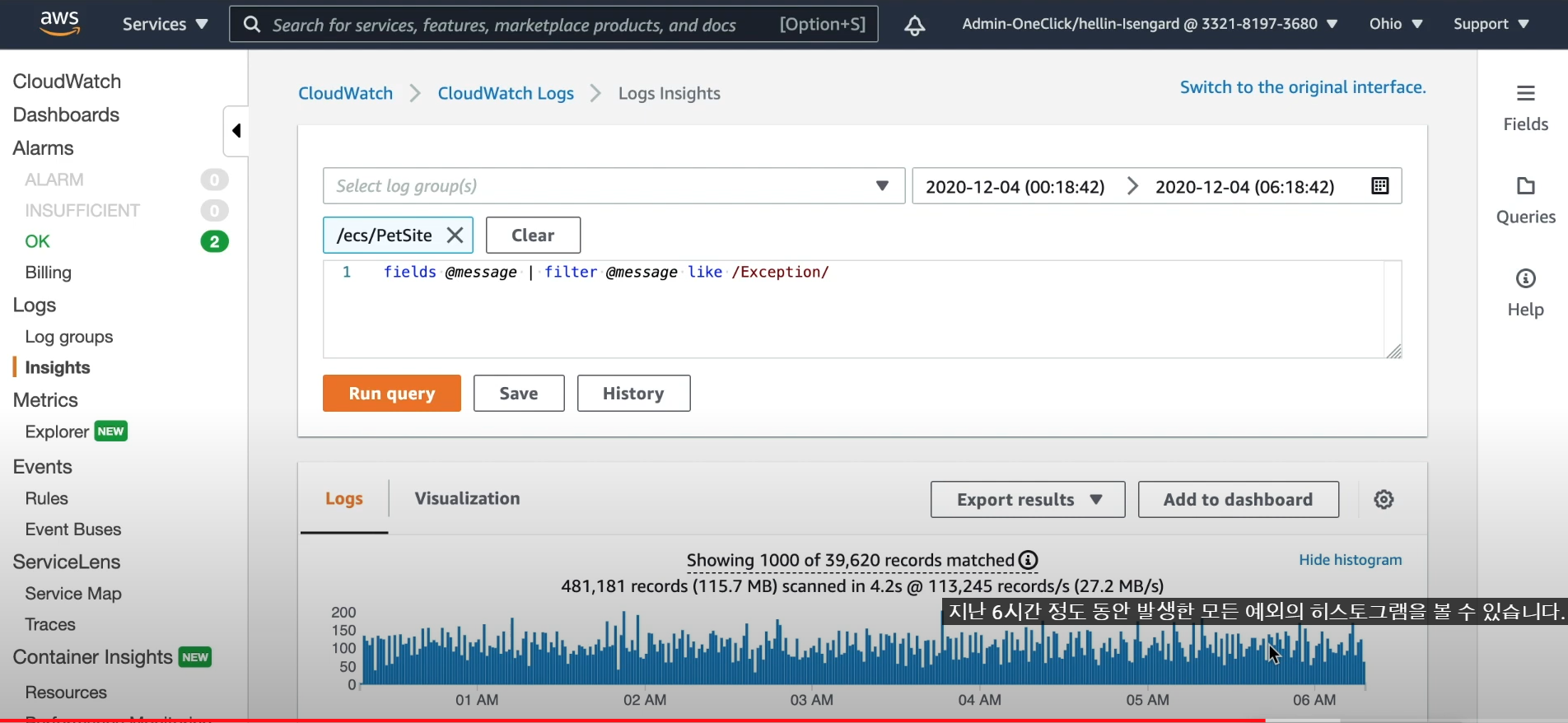
Task: Open the Support dropdown menu
Action: coord(1491,25)
